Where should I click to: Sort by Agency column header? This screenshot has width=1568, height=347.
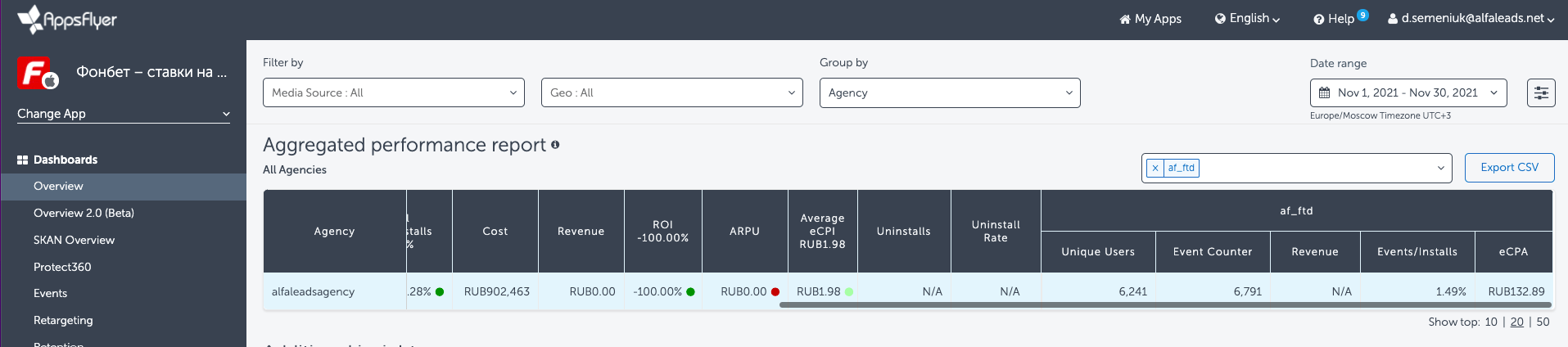[334, 232]
